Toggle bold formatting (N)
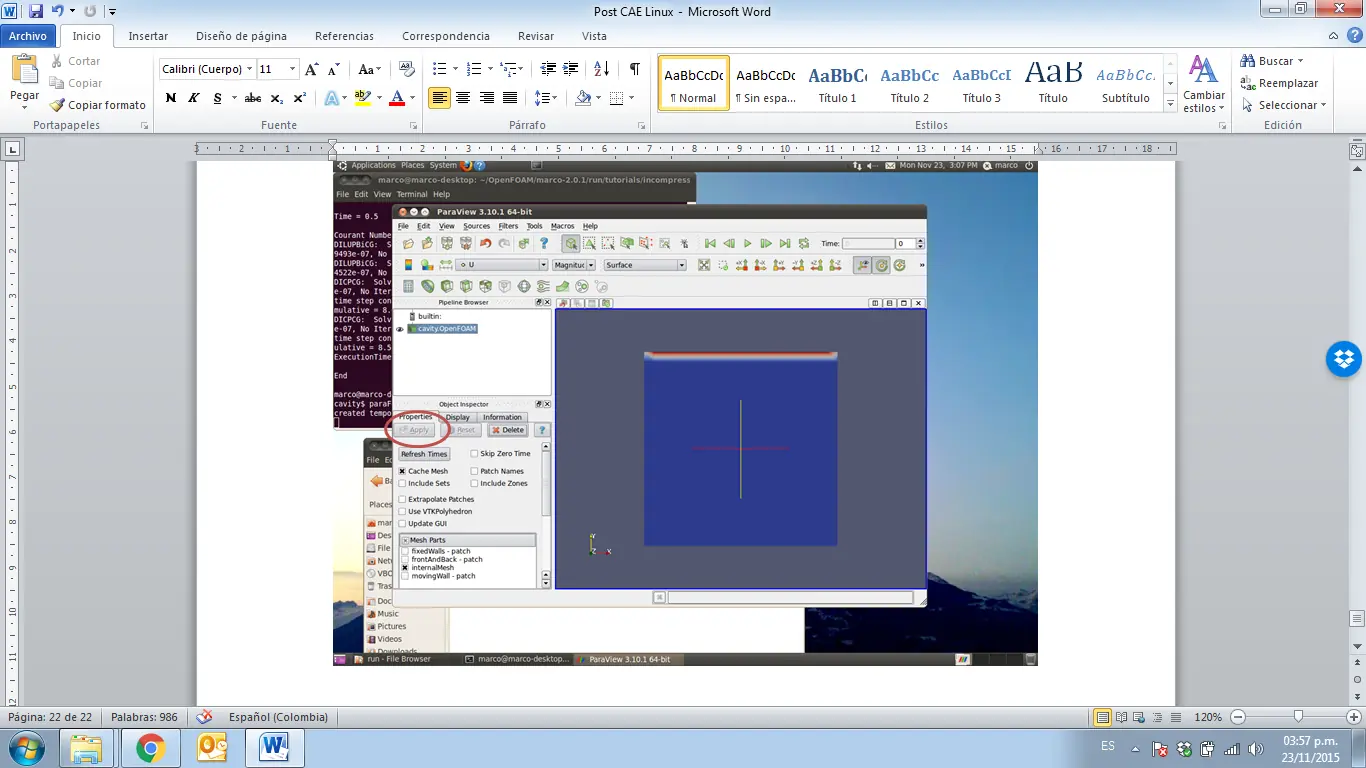The width and height of the screenshot is (1366, 768). pyautogui.click(x=171, y=98)
